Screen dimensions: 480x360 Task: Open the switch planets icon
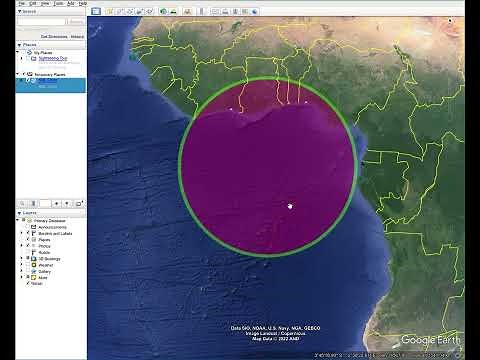[187, 11]
